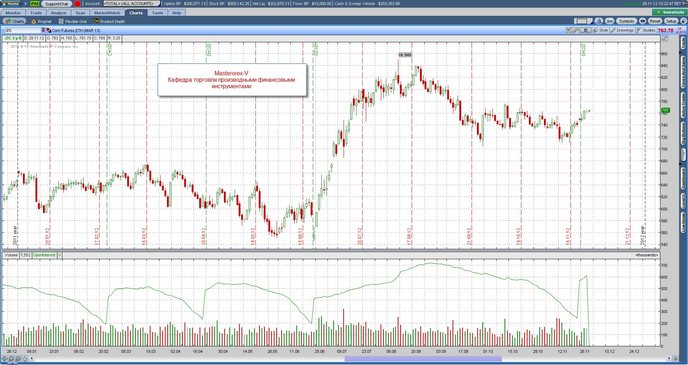Click the print chart icon
The width and height of the screenshot is (688, 365).
[x=599, y=21]
